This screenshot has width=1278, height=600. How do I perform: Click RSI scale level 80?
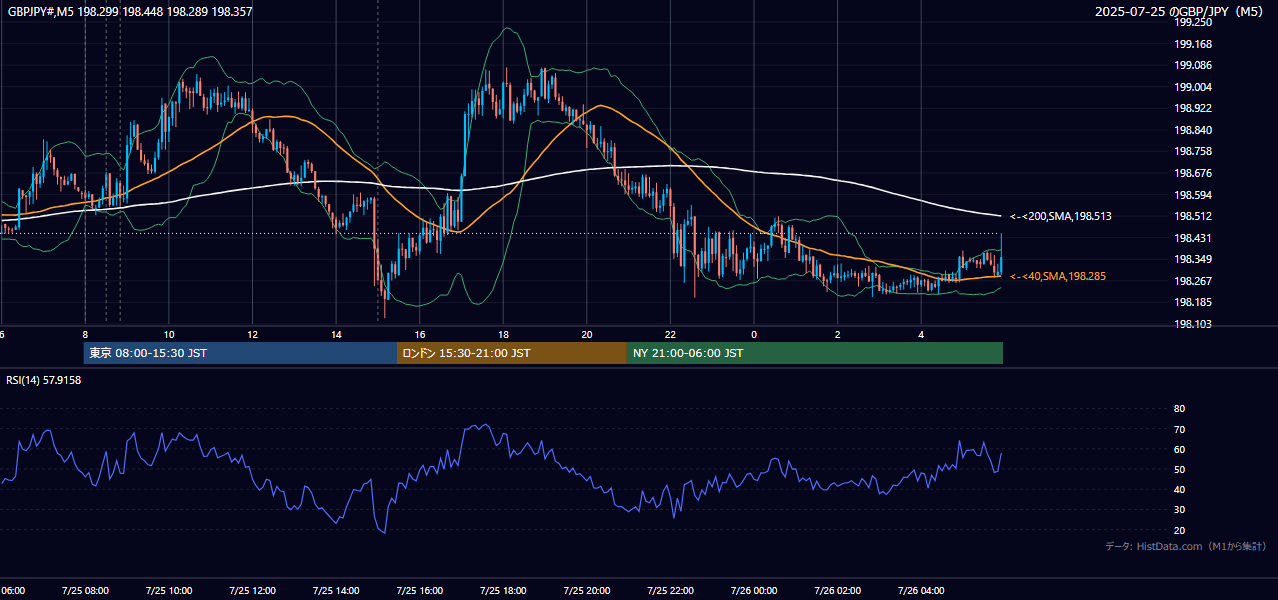[1179, 409]
